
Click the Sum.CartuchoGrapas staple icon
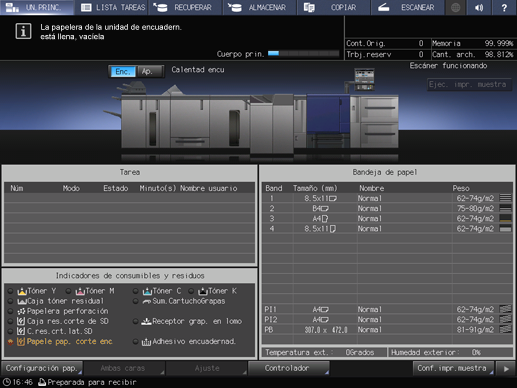pos(147,301)
